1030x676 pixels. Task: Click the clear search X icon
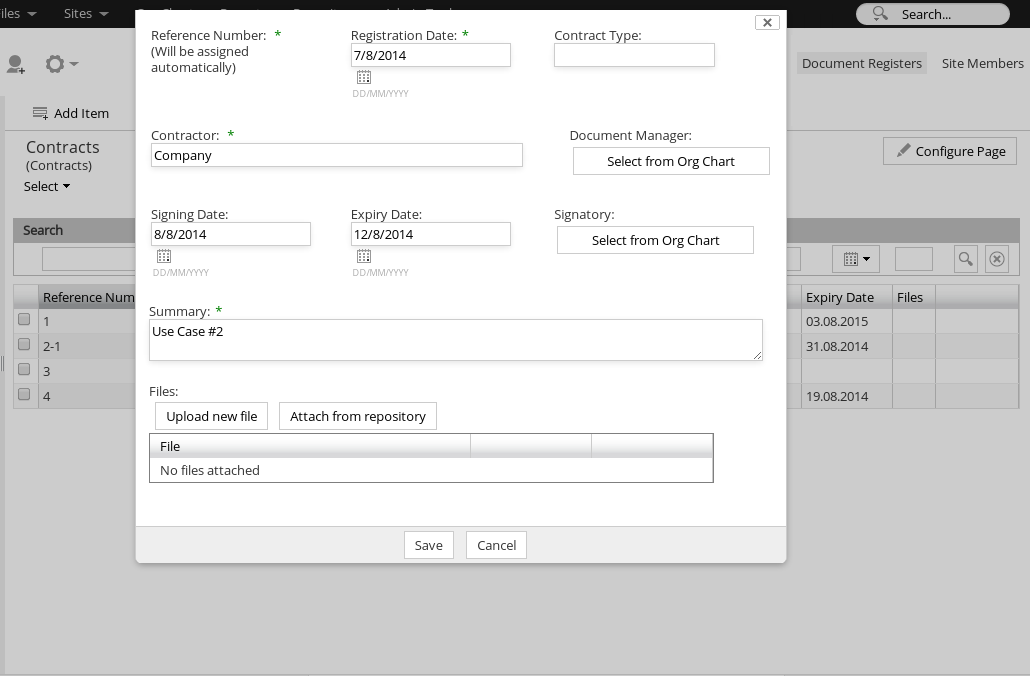point(997,259)
